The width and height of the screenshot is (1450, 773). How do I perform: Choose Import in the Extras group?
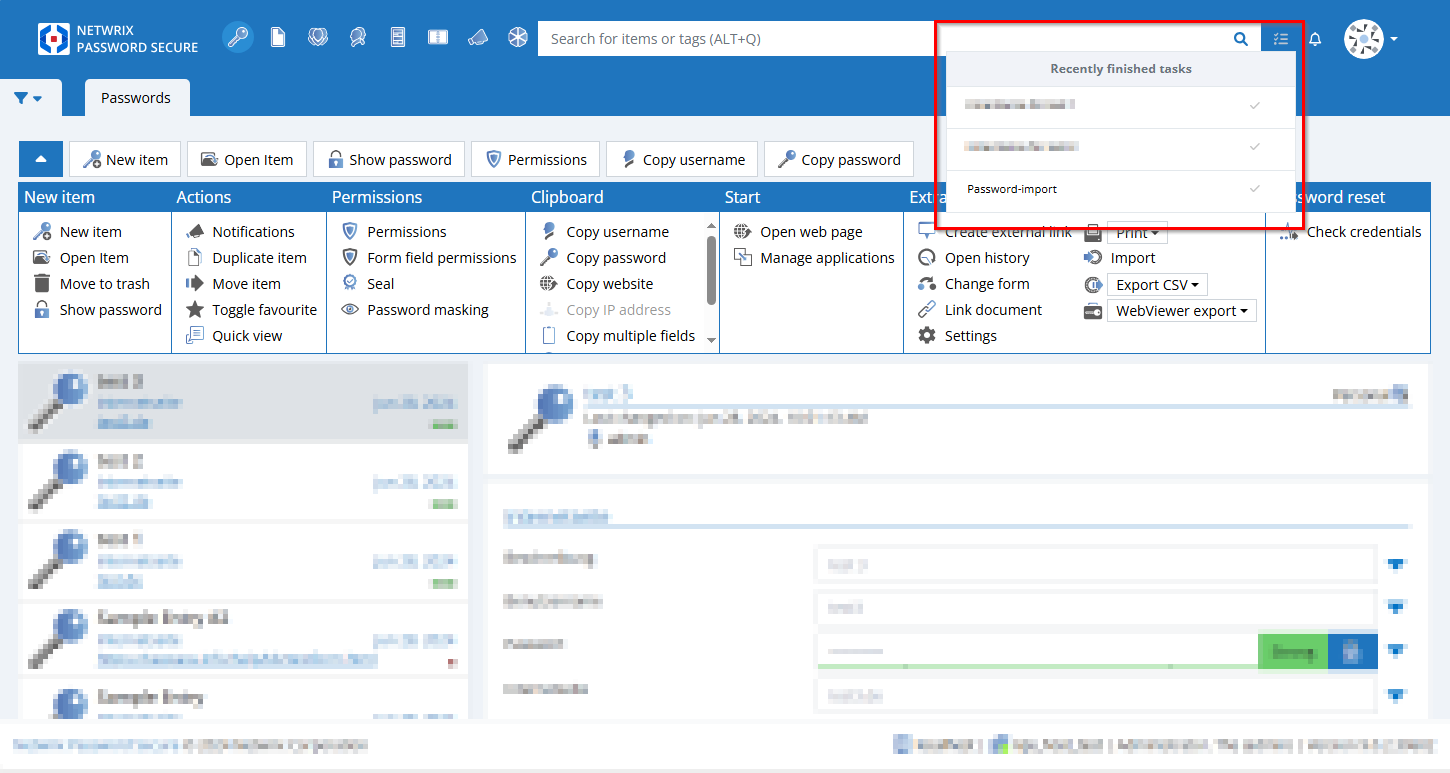1120,258
